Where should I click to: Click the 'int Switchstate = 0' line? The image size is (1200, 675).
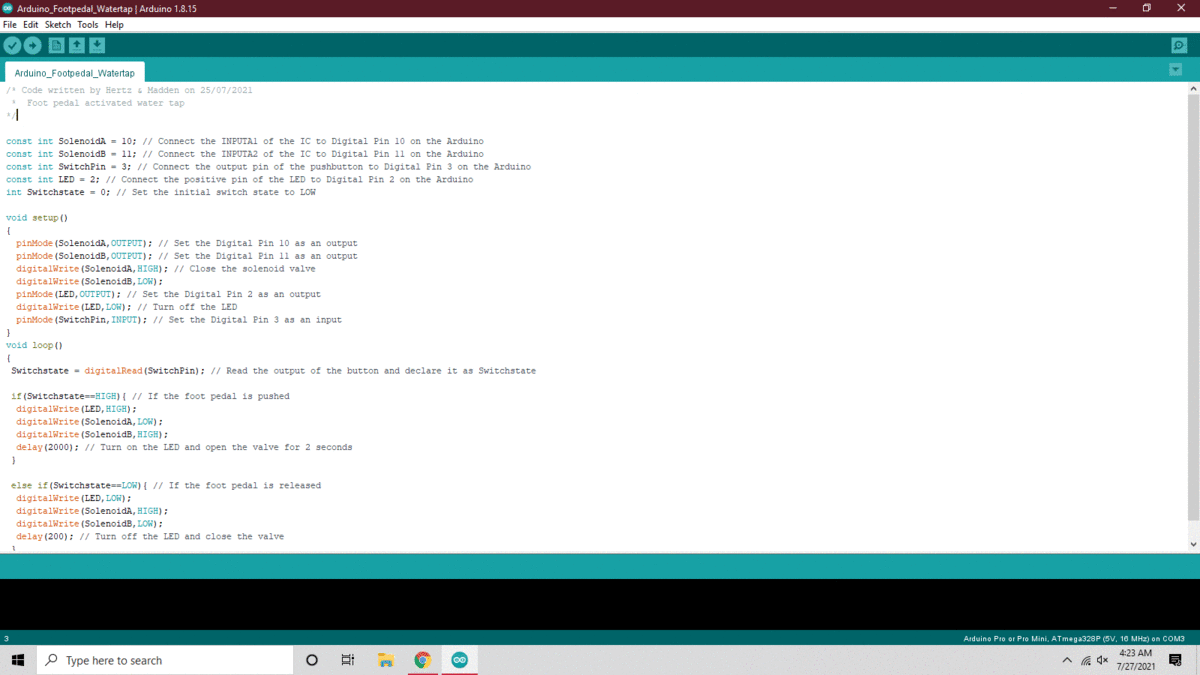pos(160,192)
